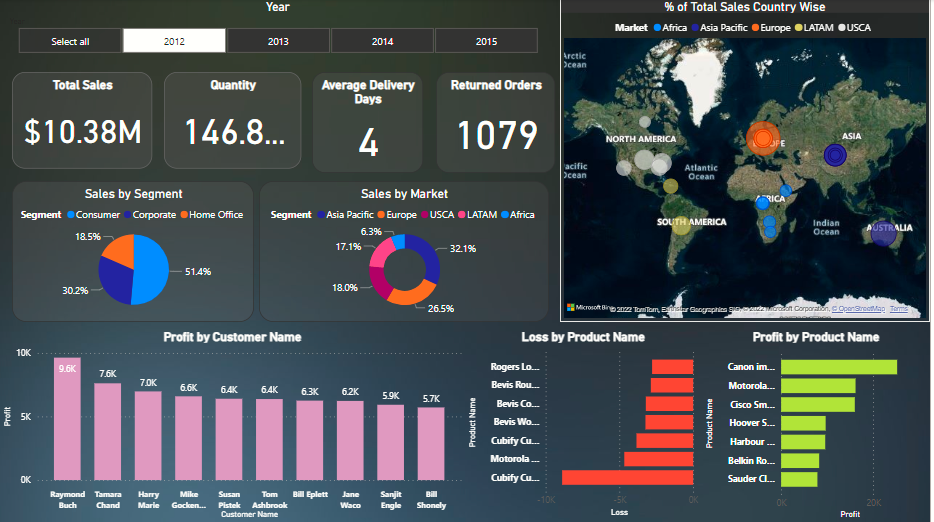Click Home Office legend marker
The height and width of the screenshot is (522, 934).
pos(184,215)
